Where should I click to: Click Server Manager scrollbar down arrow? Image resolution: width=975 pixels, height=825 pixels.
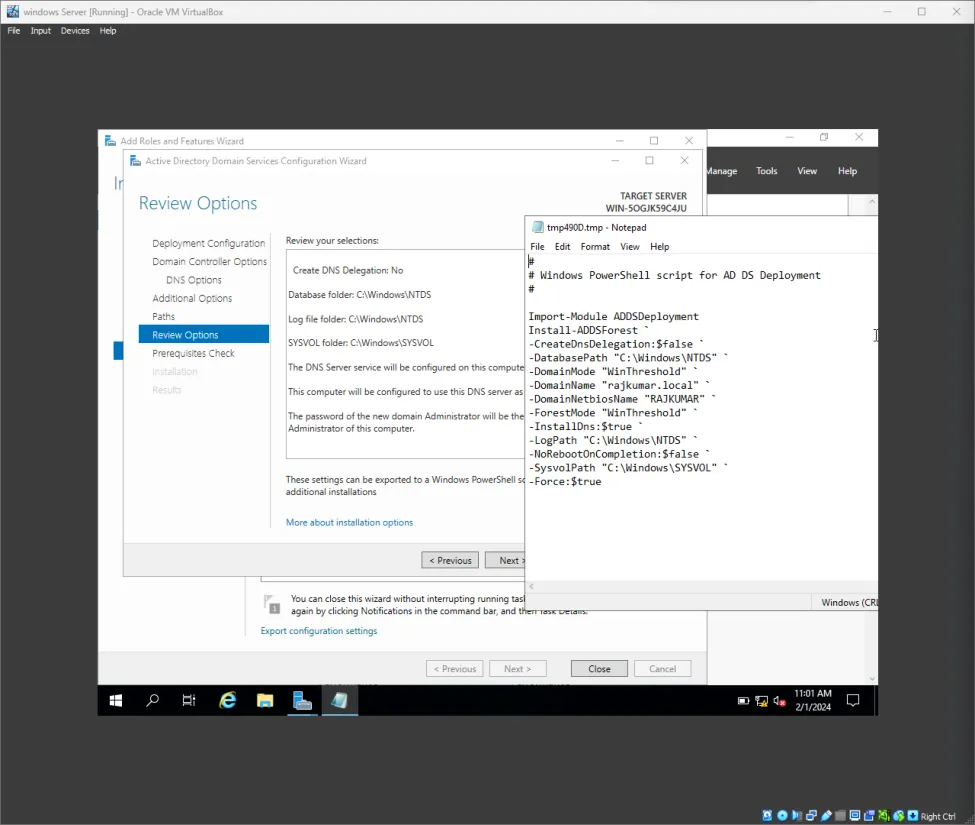pyautogui.click(x=872, y=679)
